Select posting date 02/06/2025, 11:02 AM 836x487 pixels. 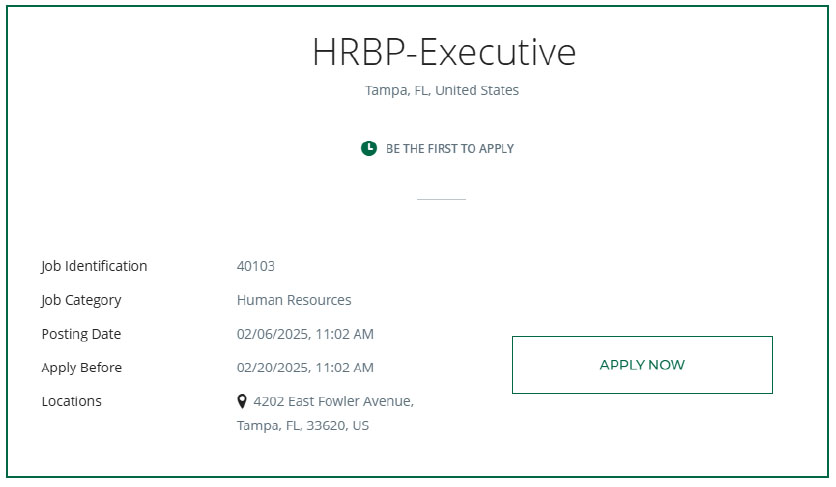[305, 334]
